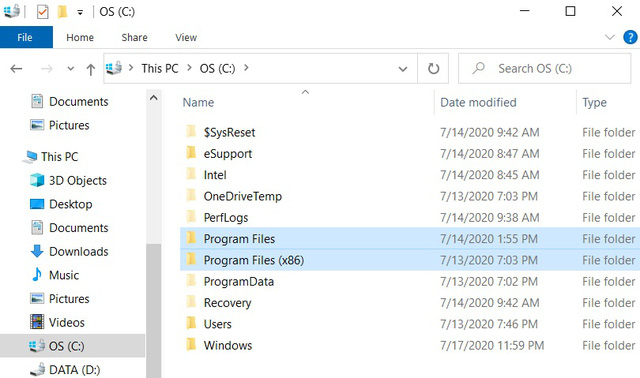Expand the chevron after OS (C:) in address bar
This screenshot has height=378, width=640.
pyautogui.click(x=246, y=67)
